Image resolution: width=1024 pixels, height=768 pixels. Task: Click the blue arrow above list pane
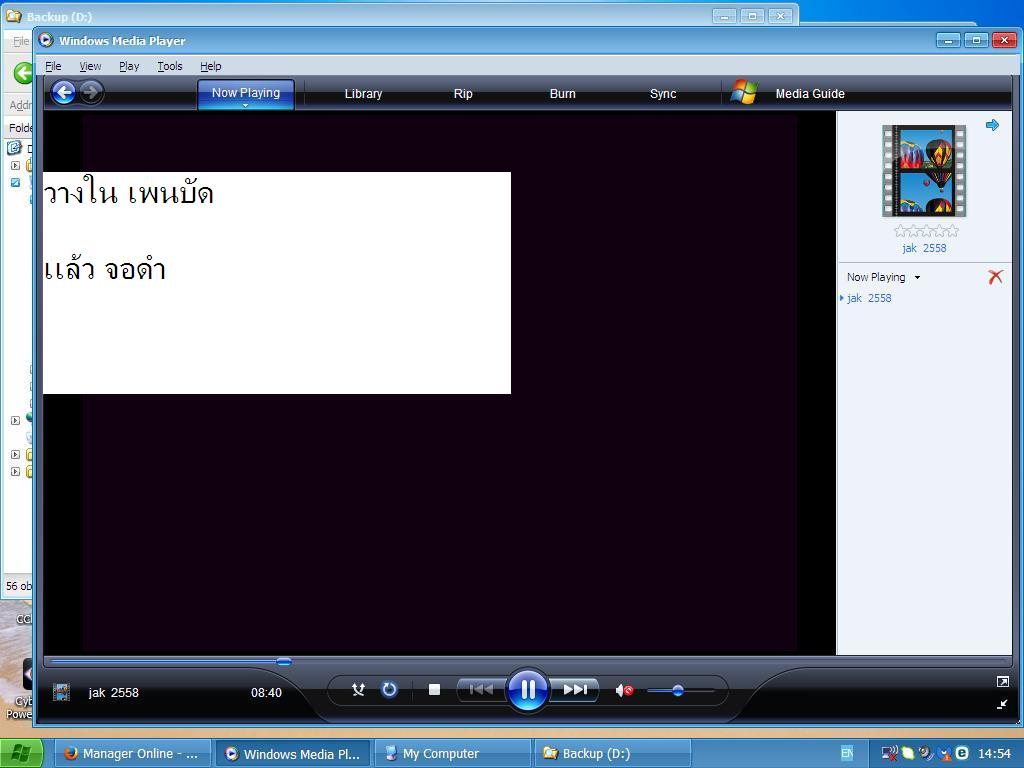coord(993,125)
